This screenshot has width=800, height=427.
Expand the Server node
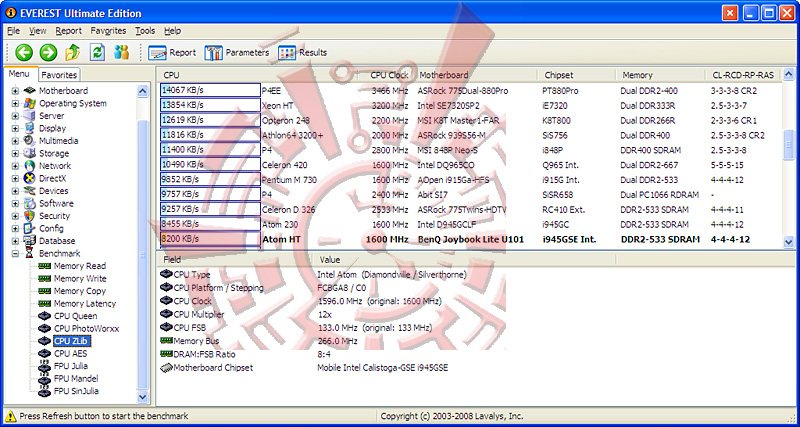15,116
